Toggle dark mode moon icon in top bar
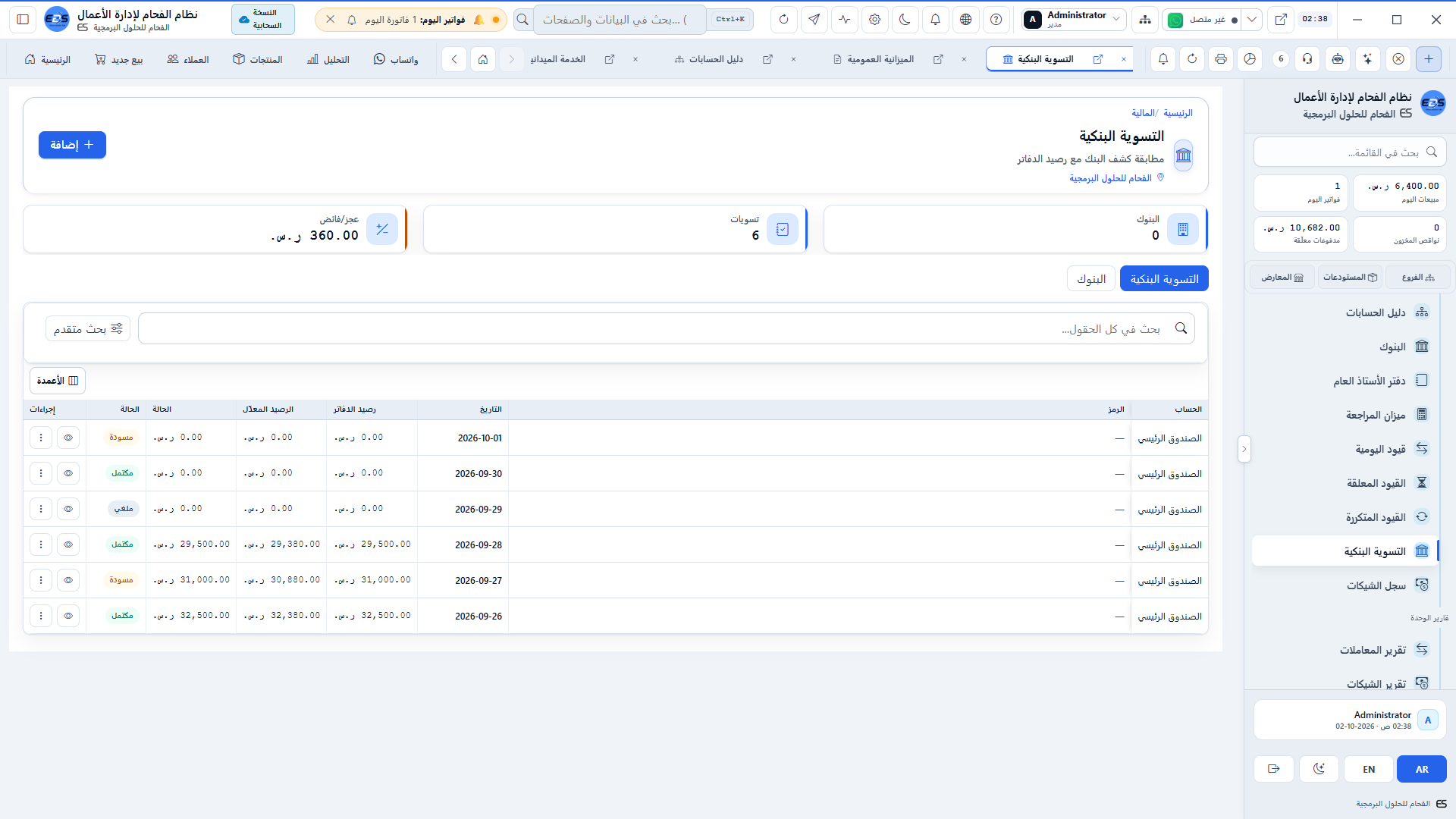Screen dimensions: 1456x819 905,20
